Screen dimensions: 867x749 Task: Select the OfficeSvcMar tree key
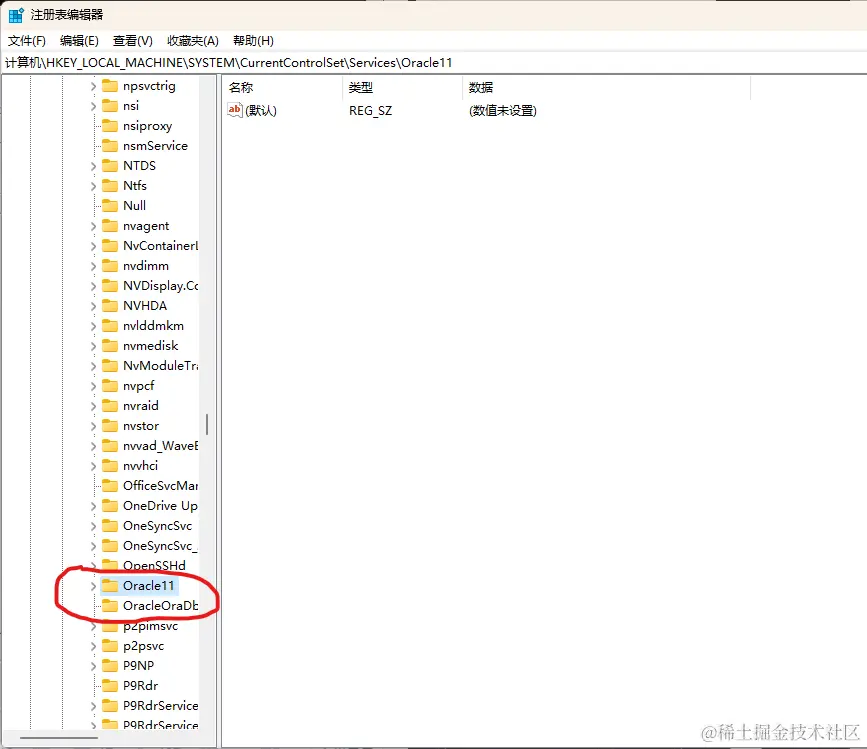click(160, 485)
